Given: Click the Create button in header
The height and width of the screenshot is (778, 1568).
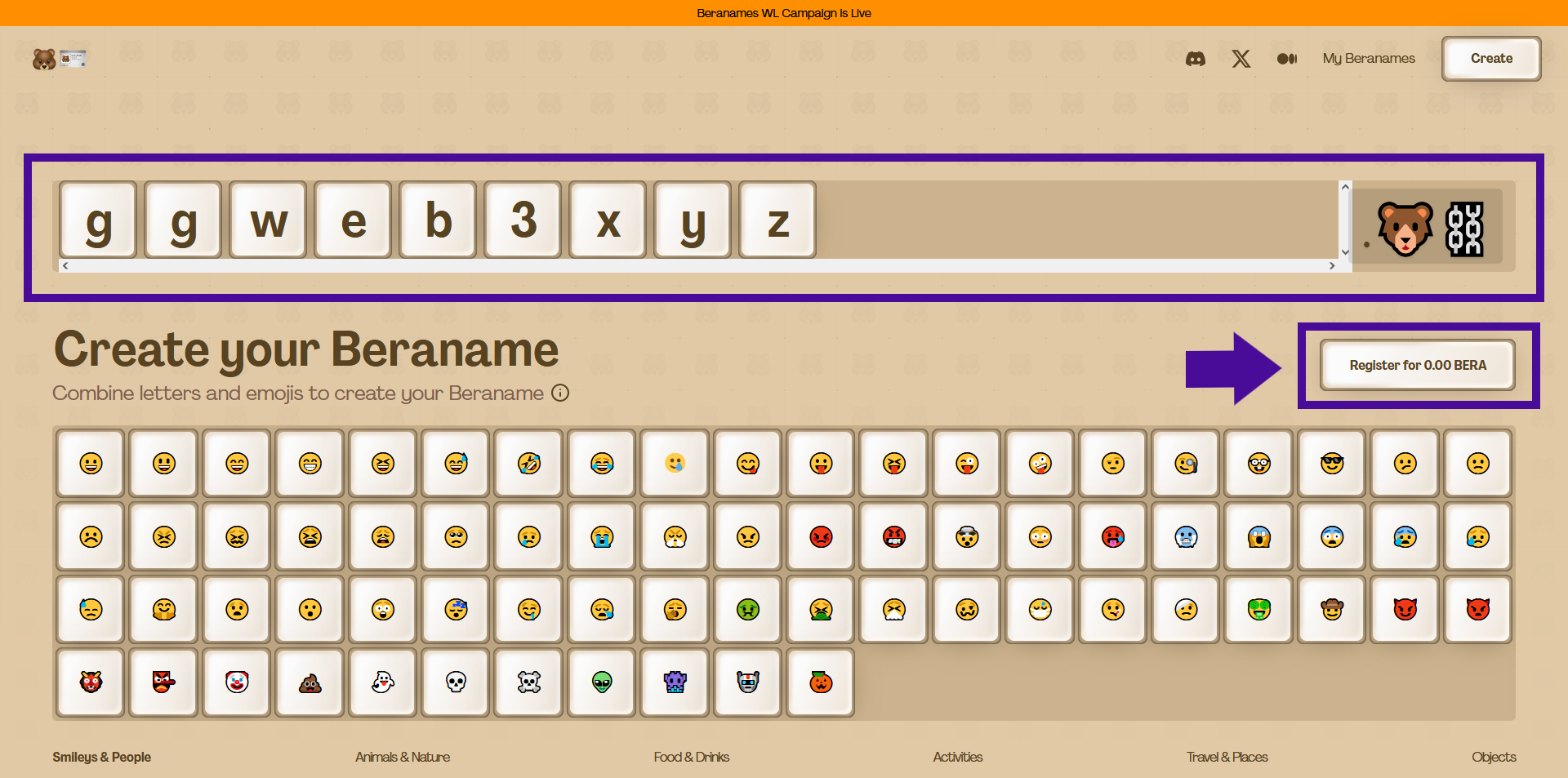Looking at the screenshot, I should point(1490,59).
